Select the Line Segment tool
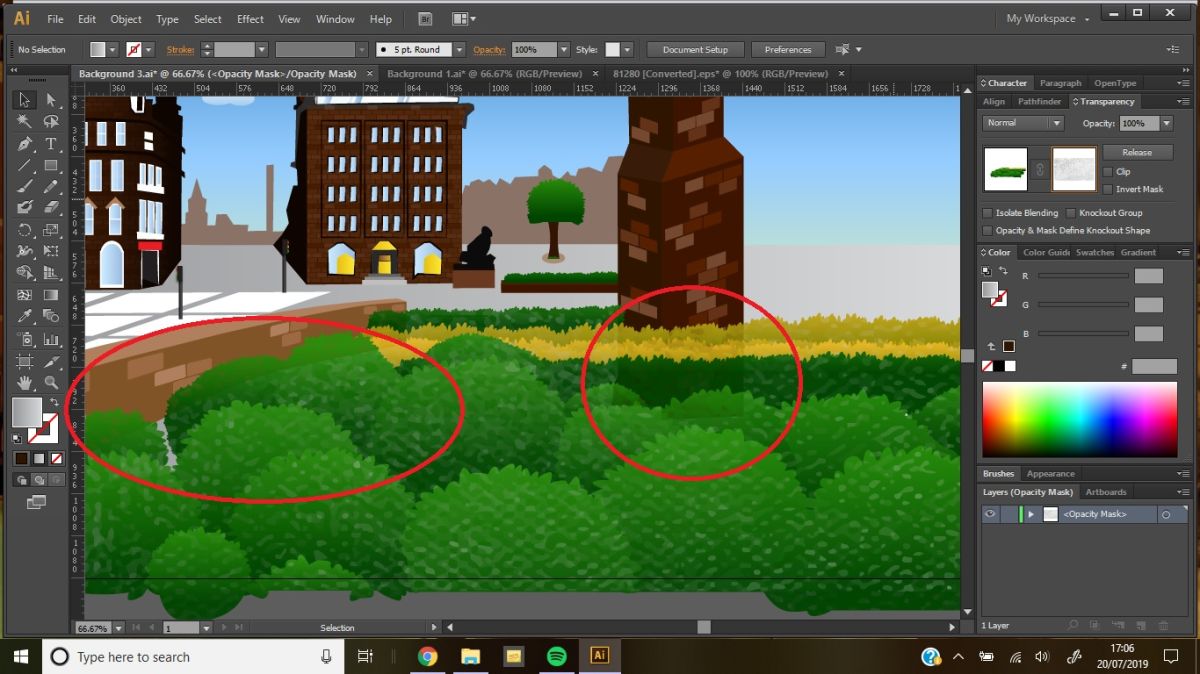Screen dimensions: 1200x674 [25, 165]
